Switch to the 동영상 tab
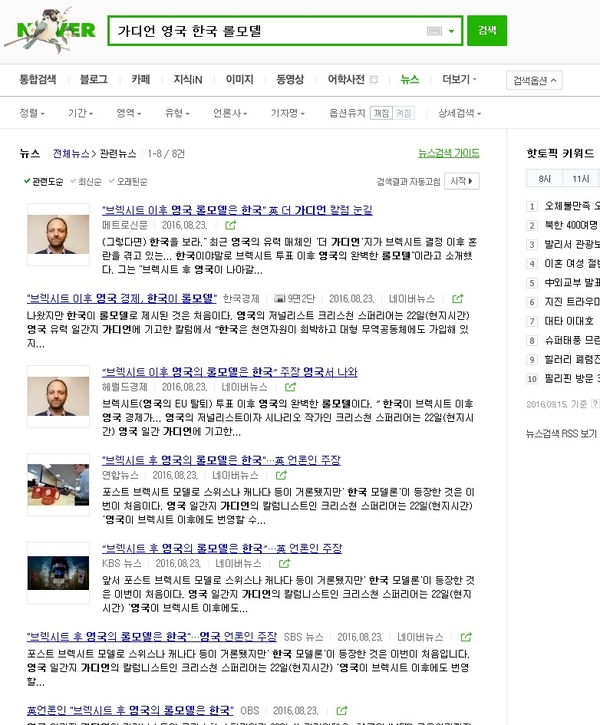 pyautogui.click(x=290, y=80)
